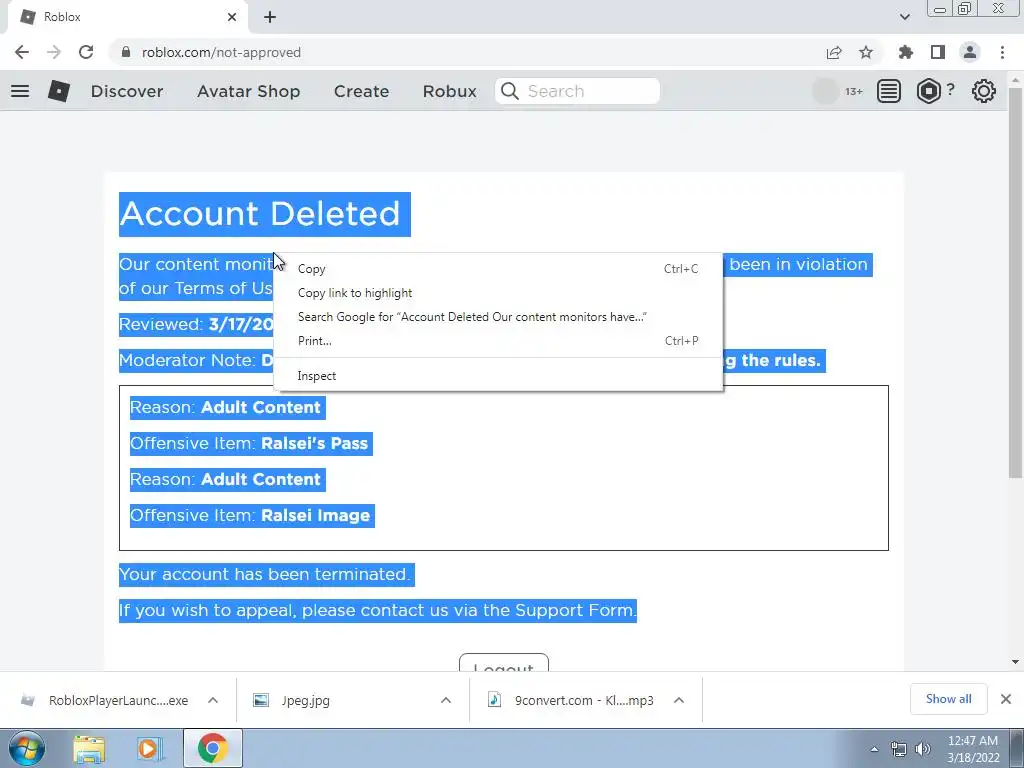Click the 13+ age label
The width and height of the screenshot is (1024, 768).
[854, 91]
